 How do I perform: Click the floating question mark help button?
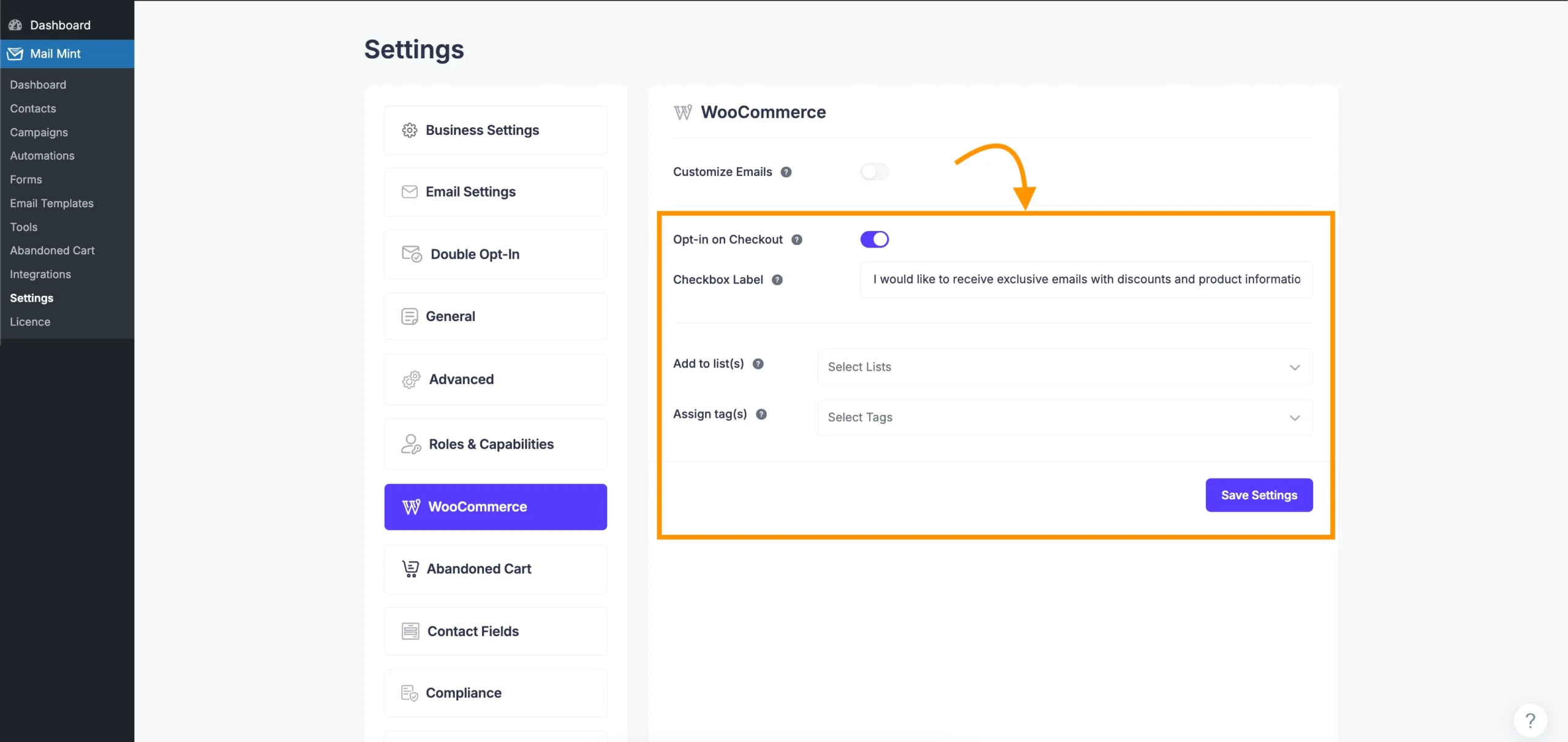[x=1529, y=720]
